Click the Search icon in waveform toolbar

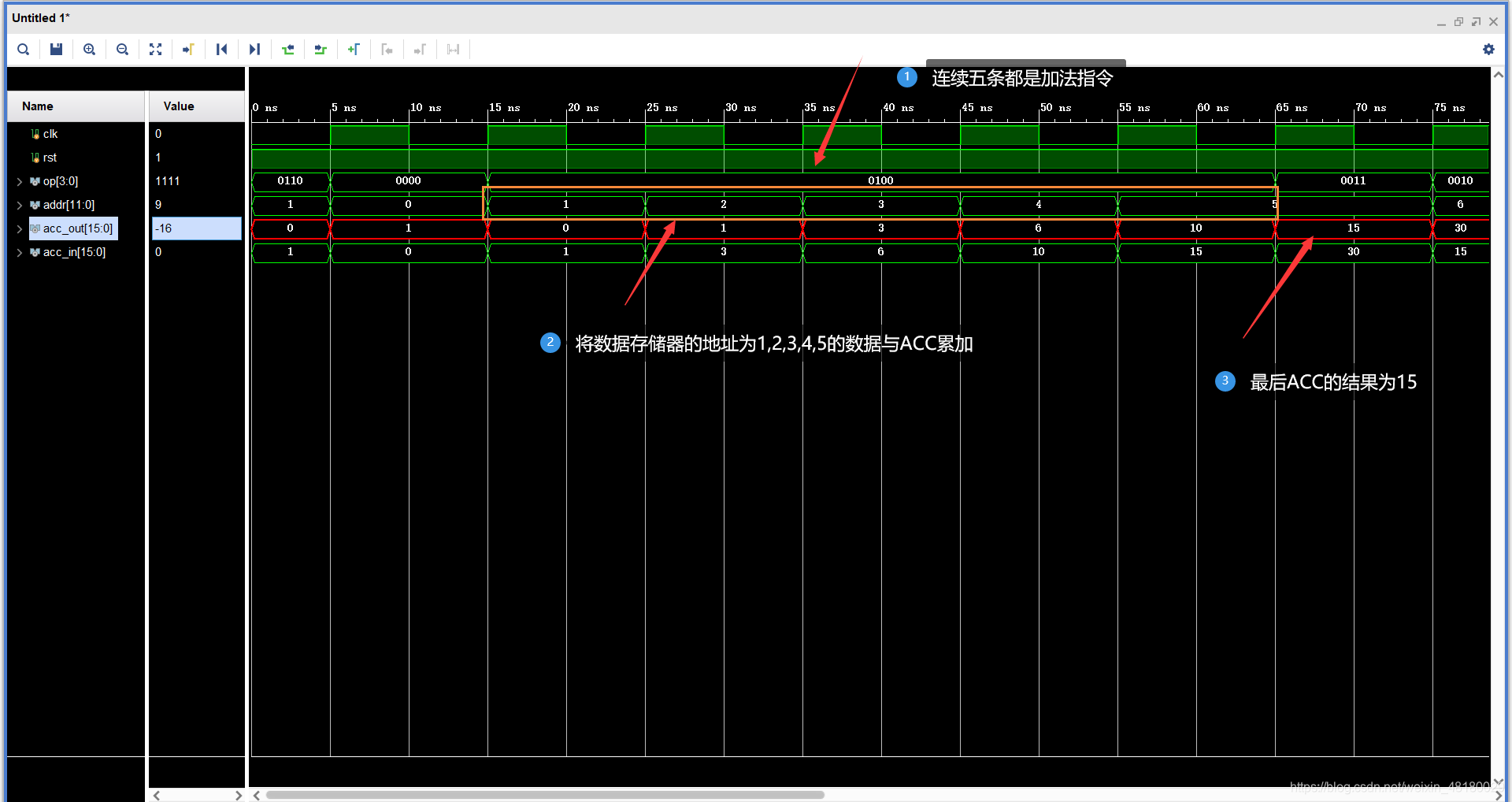point(24,50)
